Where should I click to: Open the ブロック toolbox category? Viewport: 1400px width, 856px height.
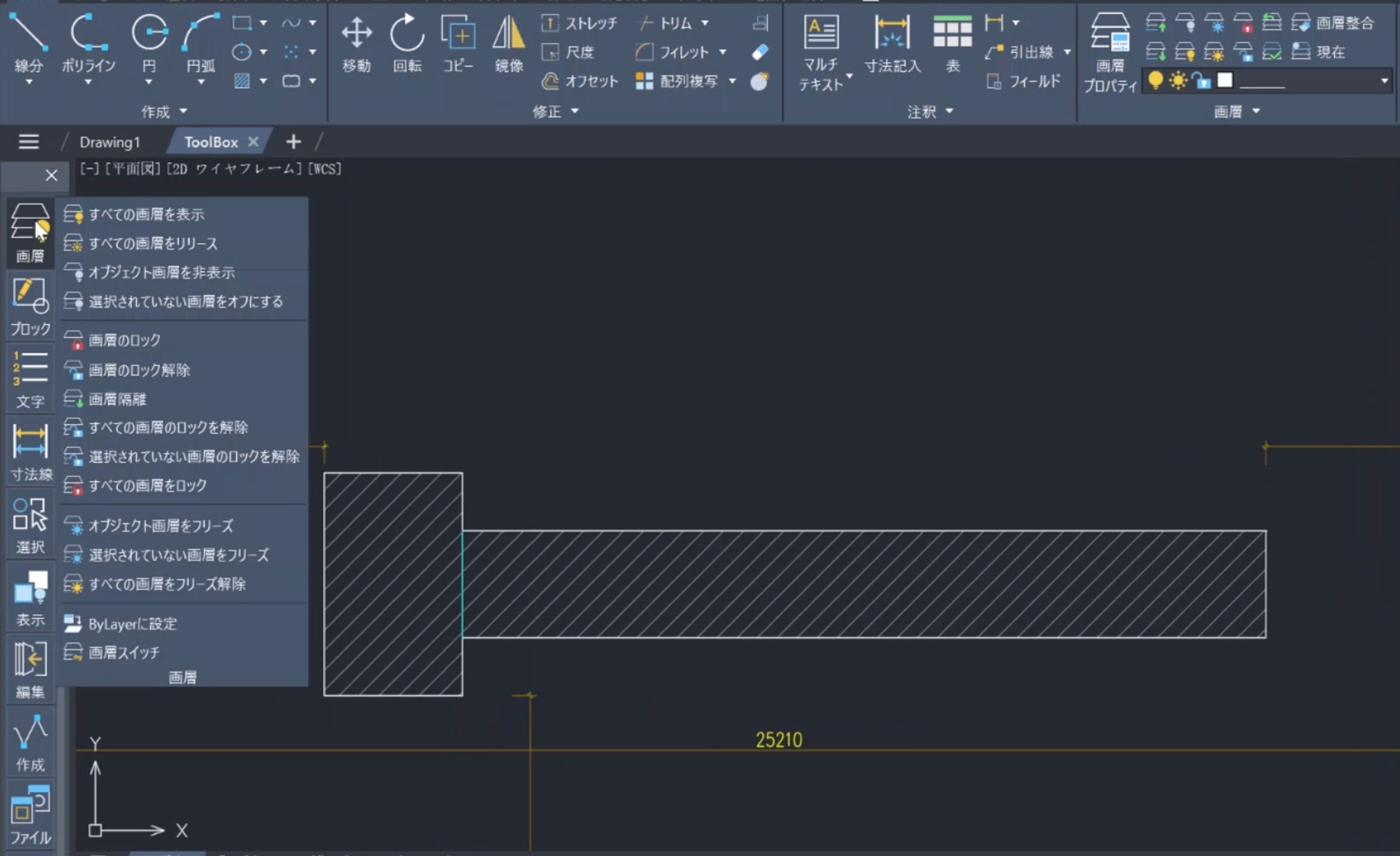pyautogui.click(x=30, y=307)
